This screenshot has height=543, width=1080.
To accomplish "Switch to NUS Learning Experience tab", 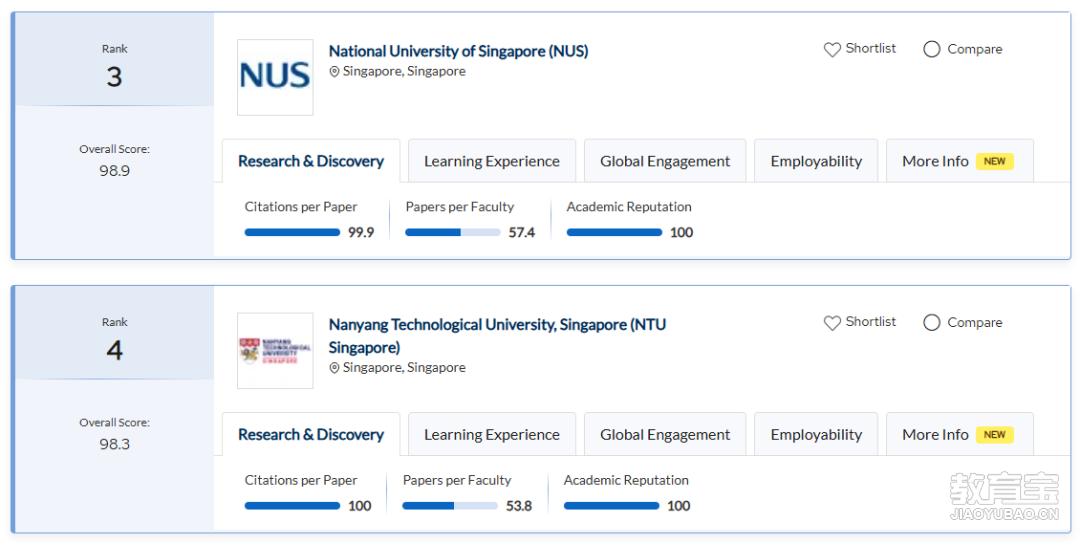I will 492,161.
